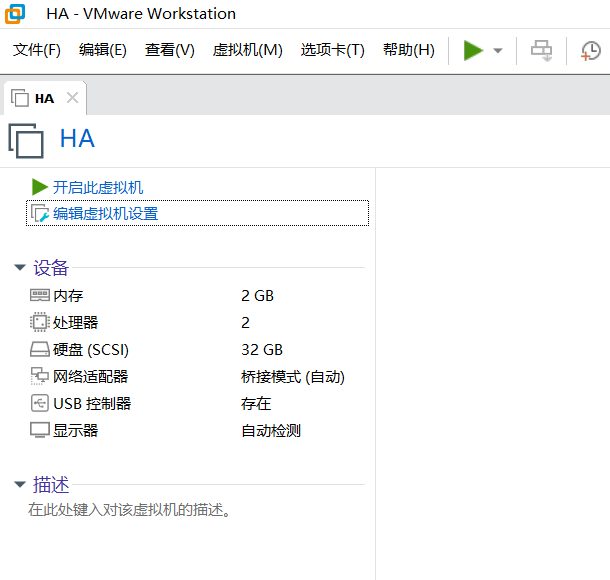This screenshot has width=610, height=580.
Task: Click the processor count value 2
Action: tap(245, 322)
